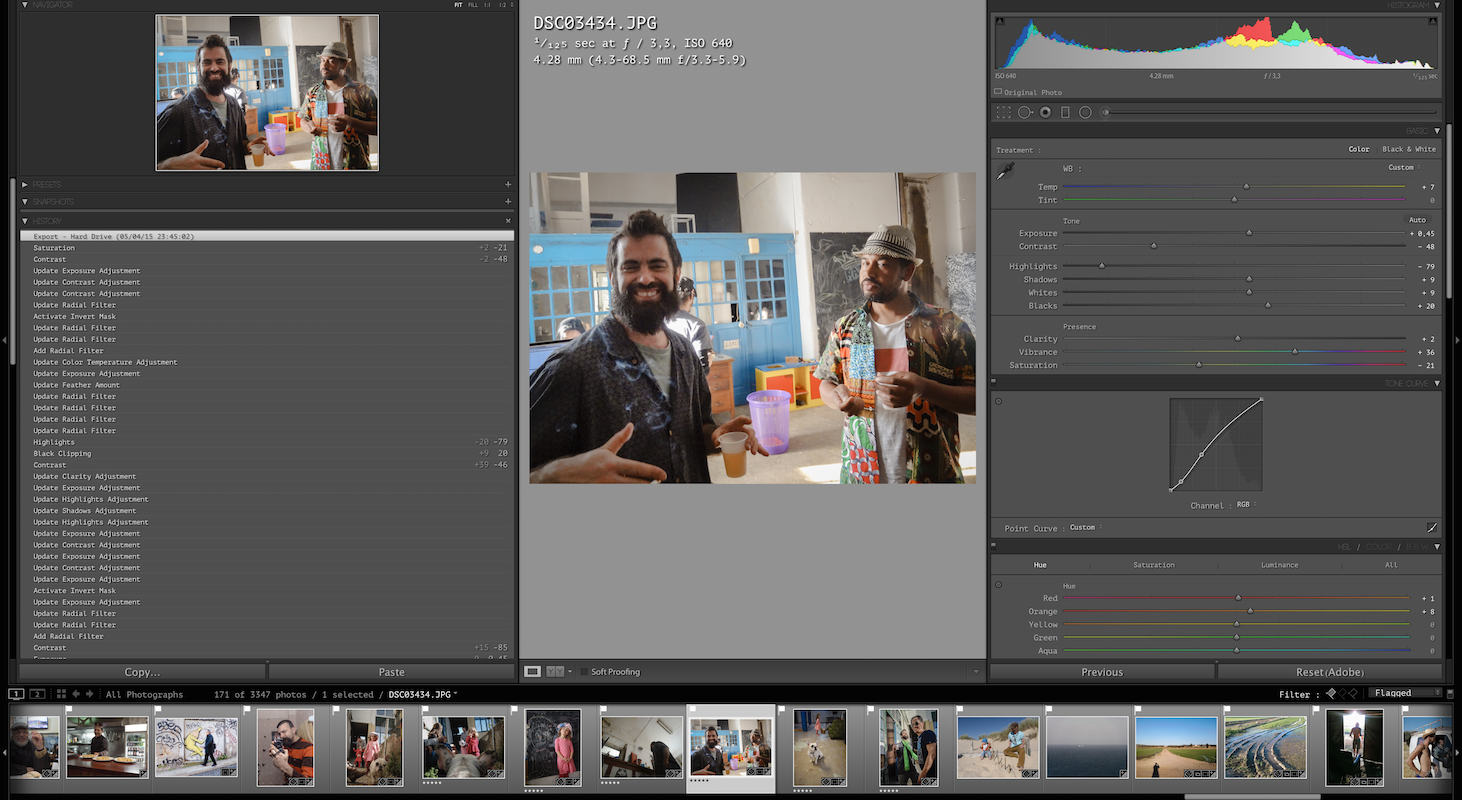Click the Exposure slider handle

tap(1249, 233)
